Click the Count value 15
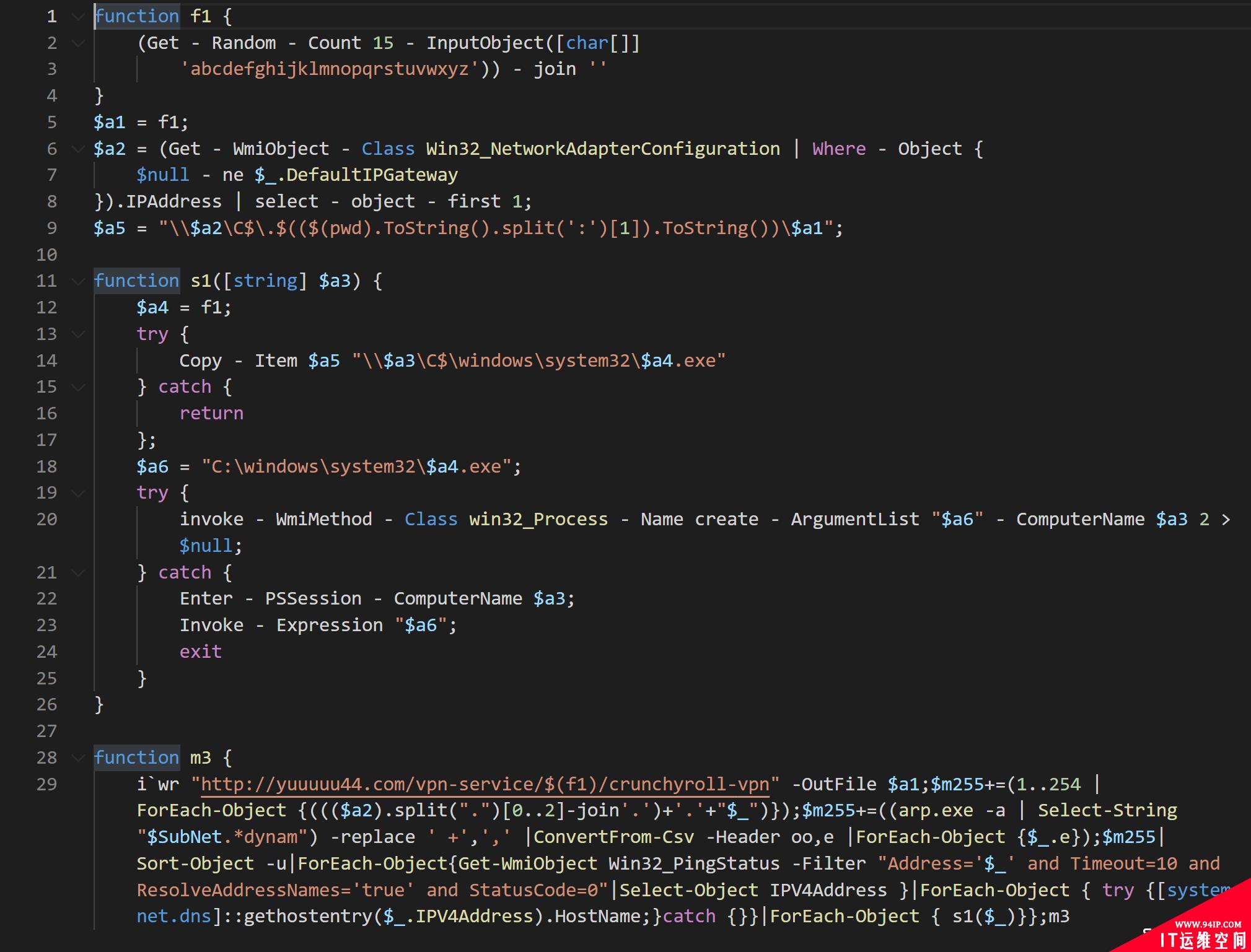 click(383, 43)
